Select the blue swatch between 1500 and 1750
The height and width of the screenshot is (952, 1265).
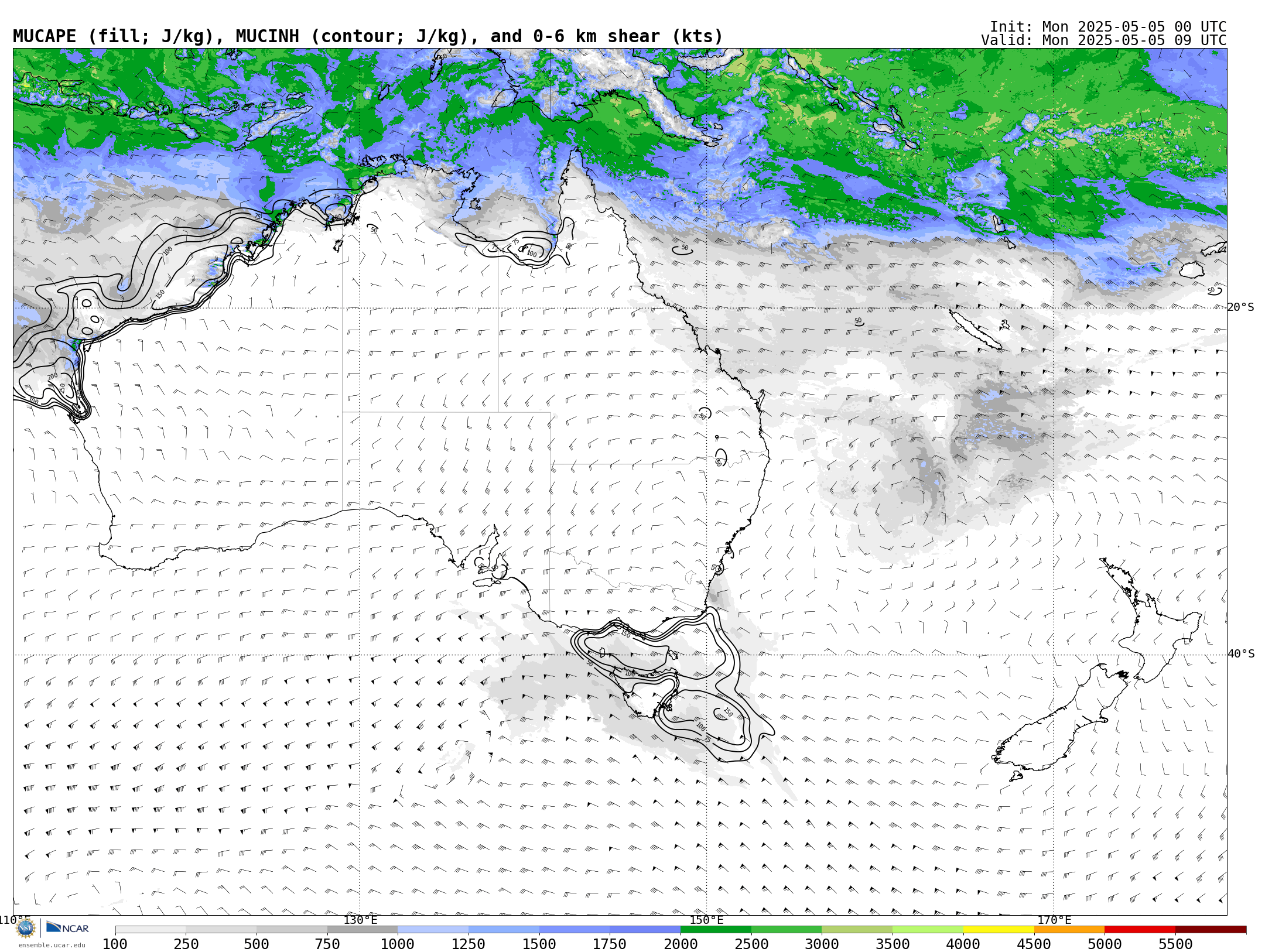(x=575, y=930)
